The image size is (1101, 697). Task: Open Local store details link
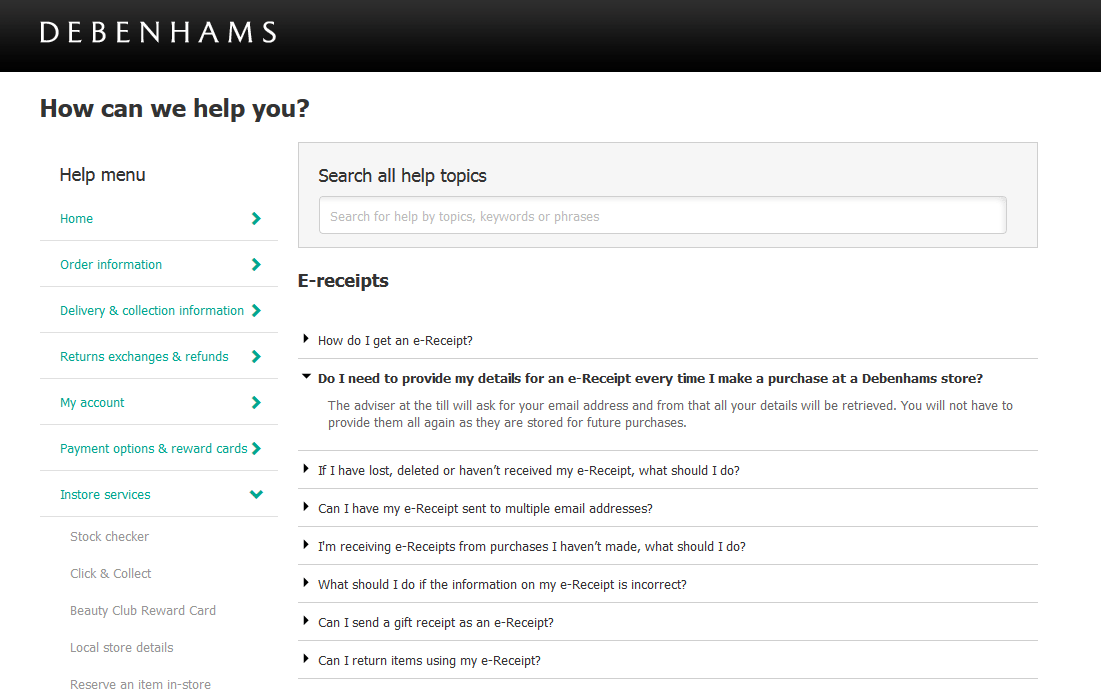tap(121, 647)
